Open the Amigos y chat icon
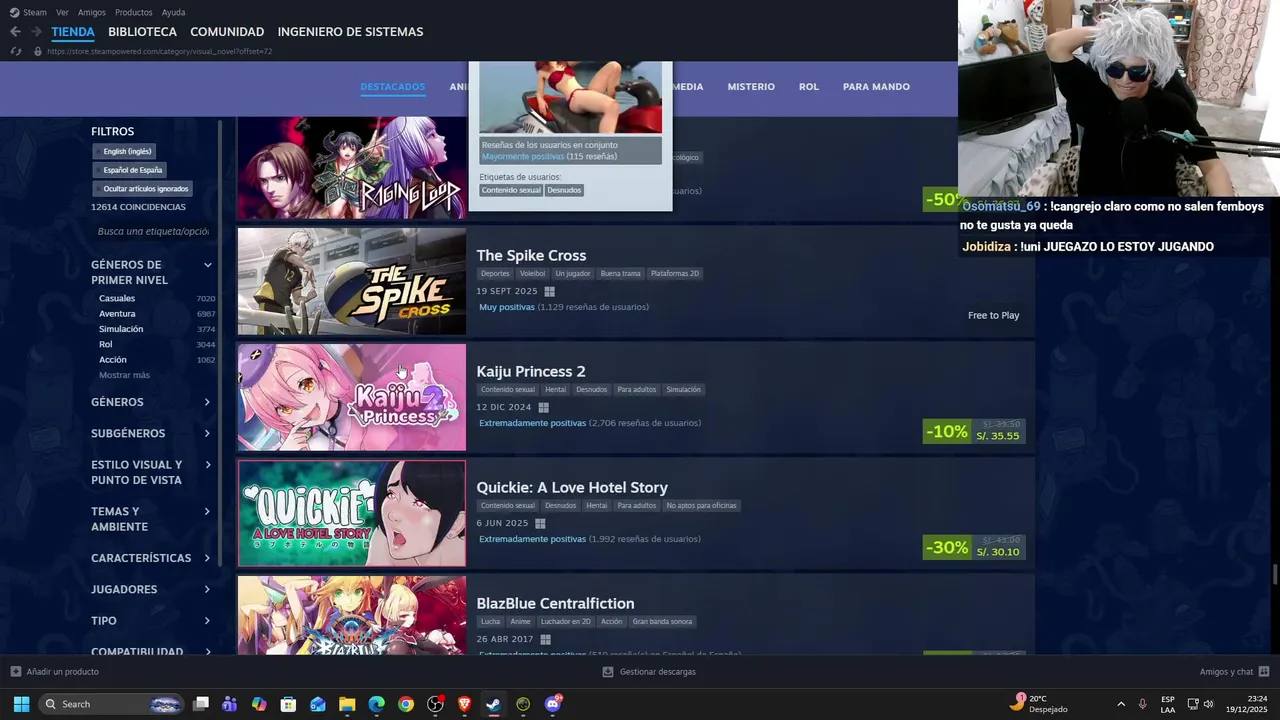The height and width of the screenshot is (720, 1280). 1264,672
